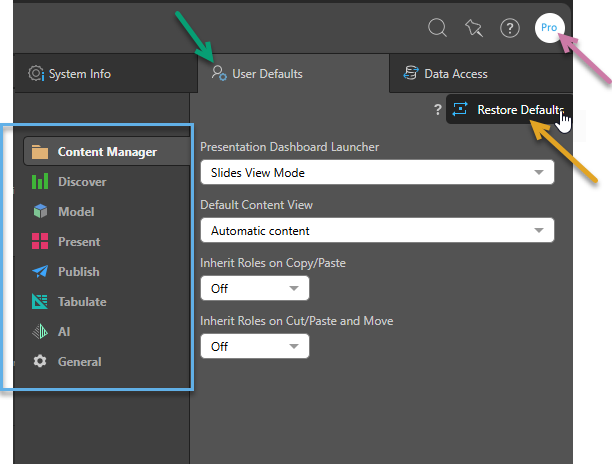Click the Discover bar chart icon
Image resolution: width=612 pixels, height=464 pixels.
40,182
